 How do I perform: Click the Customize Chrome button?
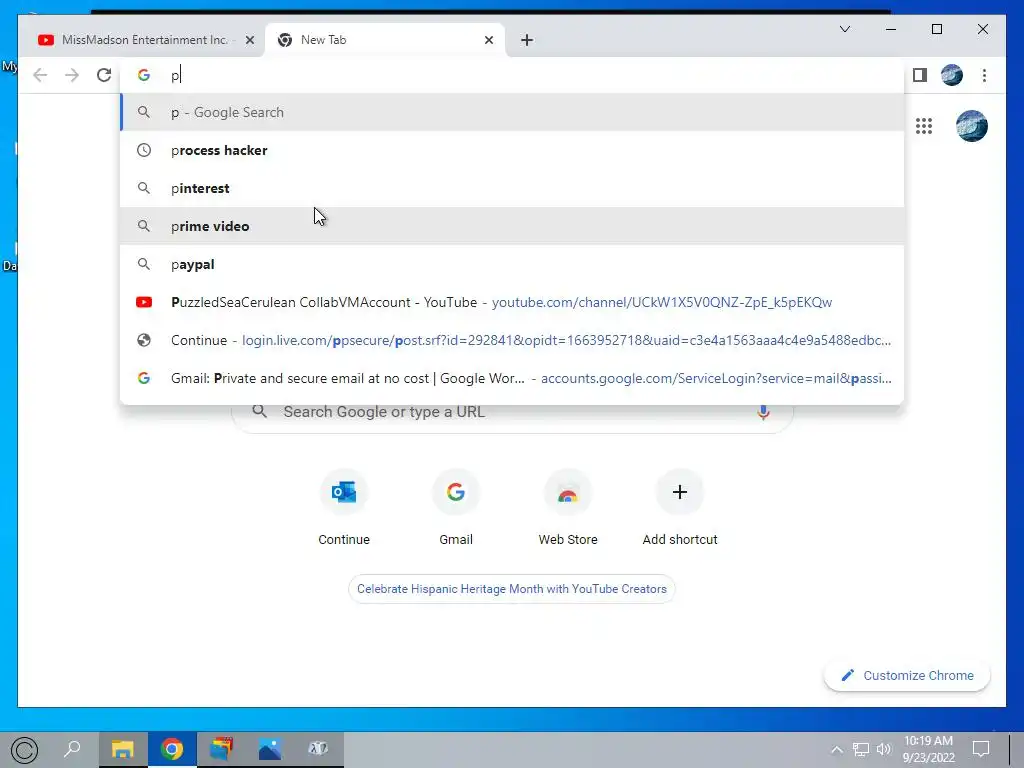907,675
